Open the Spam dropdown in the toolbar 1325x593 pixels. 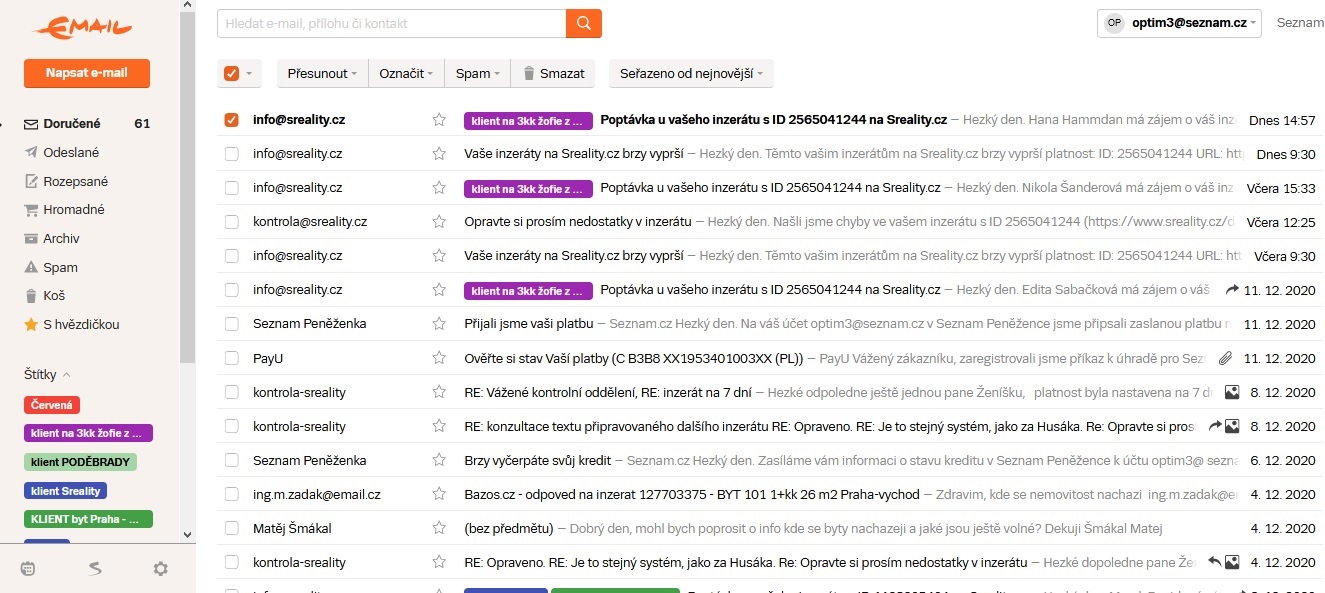[x=478, y=73]
